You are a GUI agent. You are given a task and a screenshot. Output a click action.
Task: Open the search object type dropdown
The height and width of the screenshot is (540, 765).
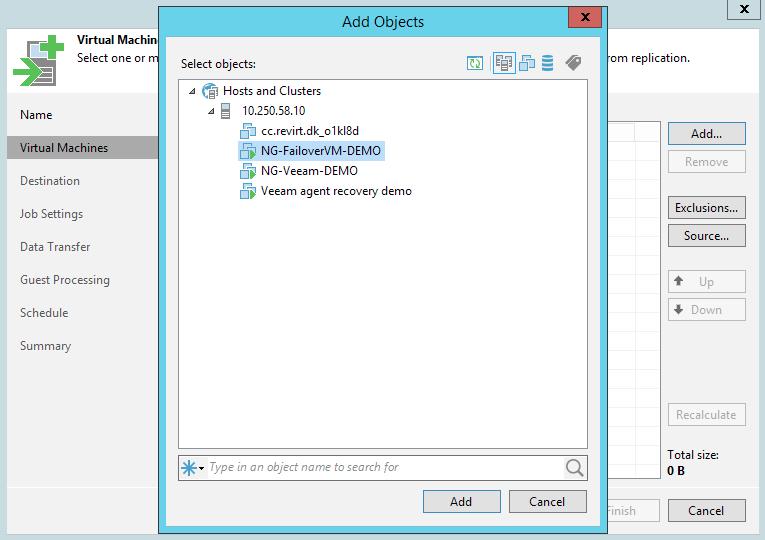pyautogui.click(x=193, y=468)
